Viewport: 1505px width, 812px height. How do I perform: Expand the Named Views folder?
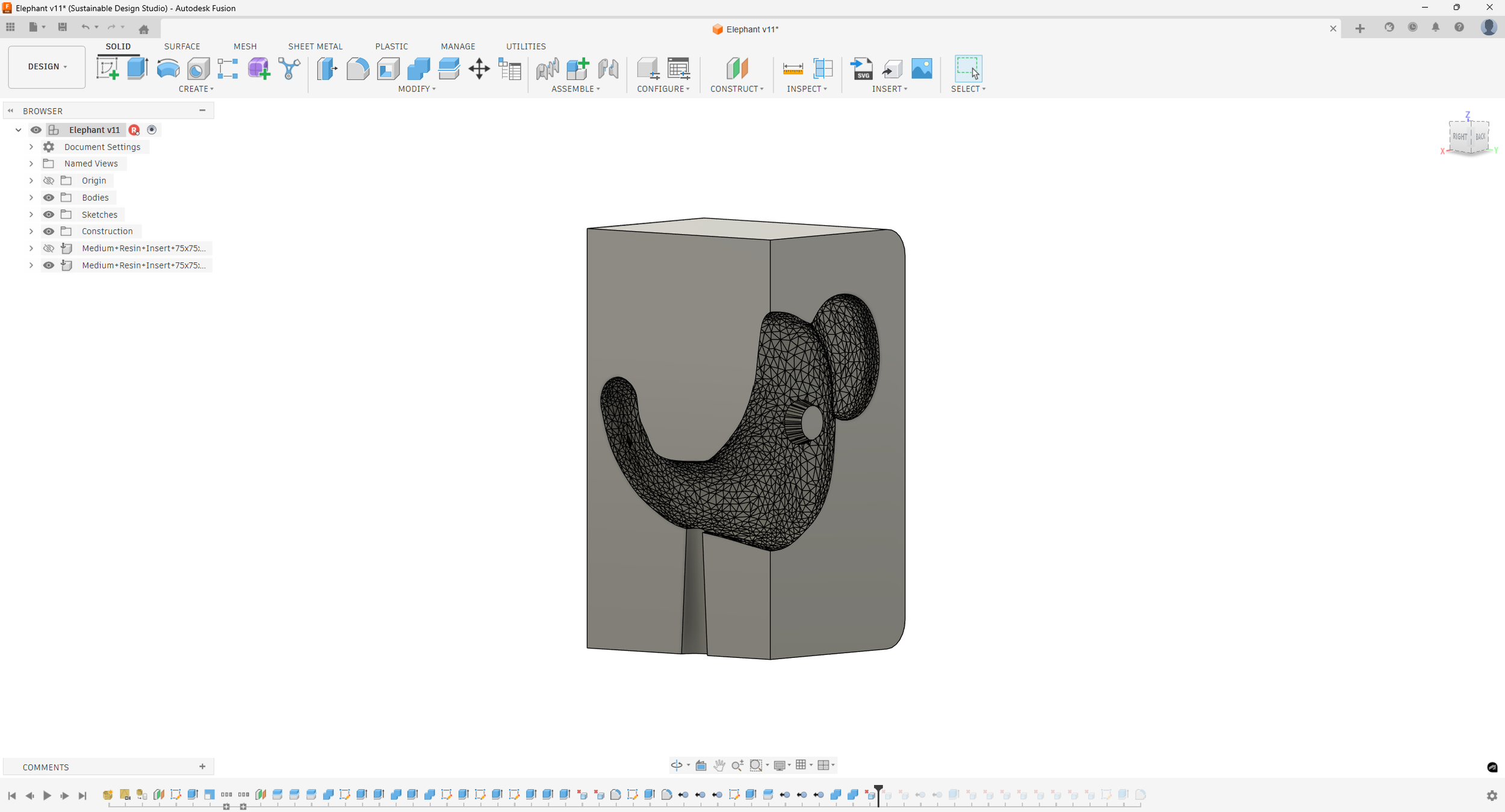31,164
